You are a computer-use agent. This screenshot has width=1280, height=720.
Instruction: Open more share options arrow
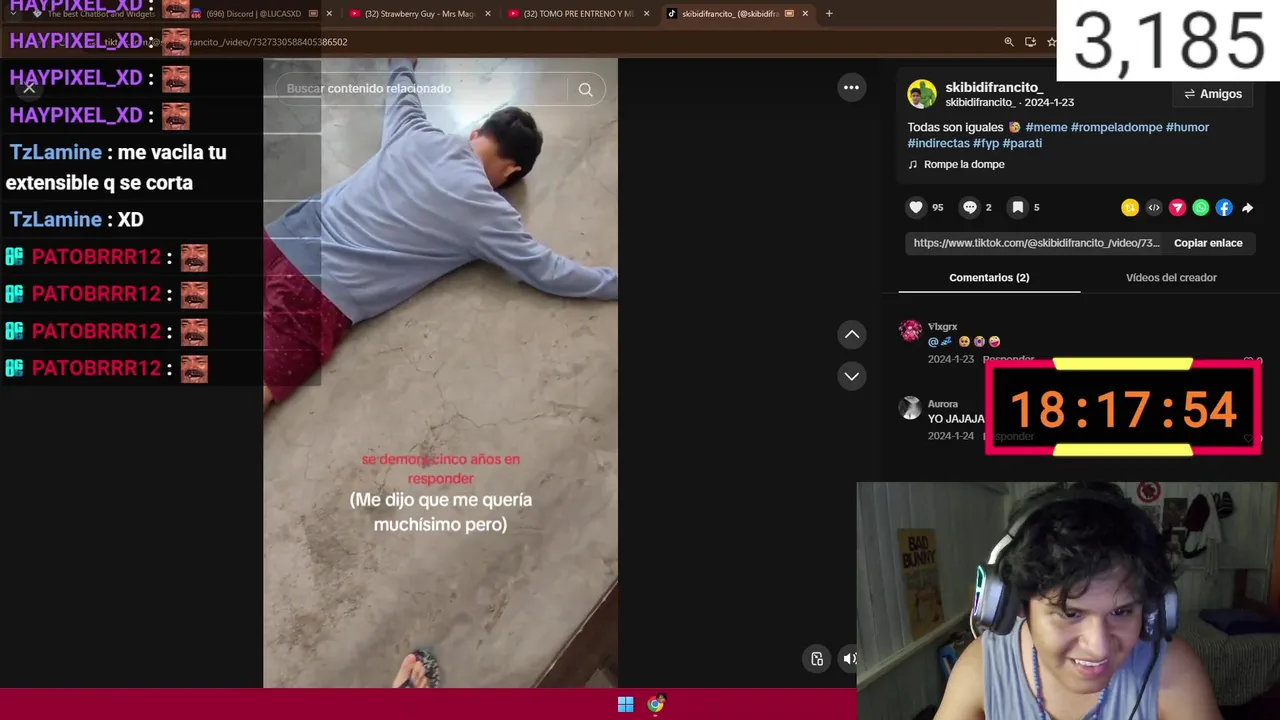1247,208
